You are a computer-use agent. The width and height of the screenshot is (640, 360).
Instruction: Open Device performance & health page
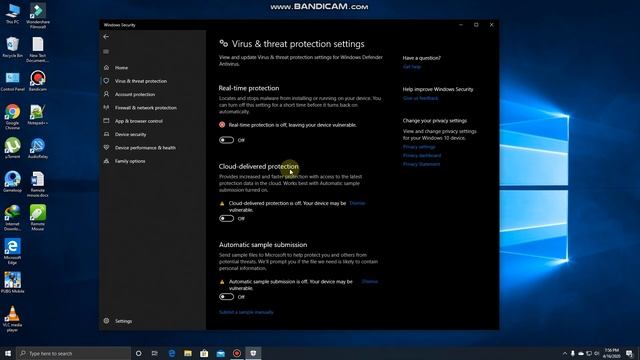(x=145, y=148)
